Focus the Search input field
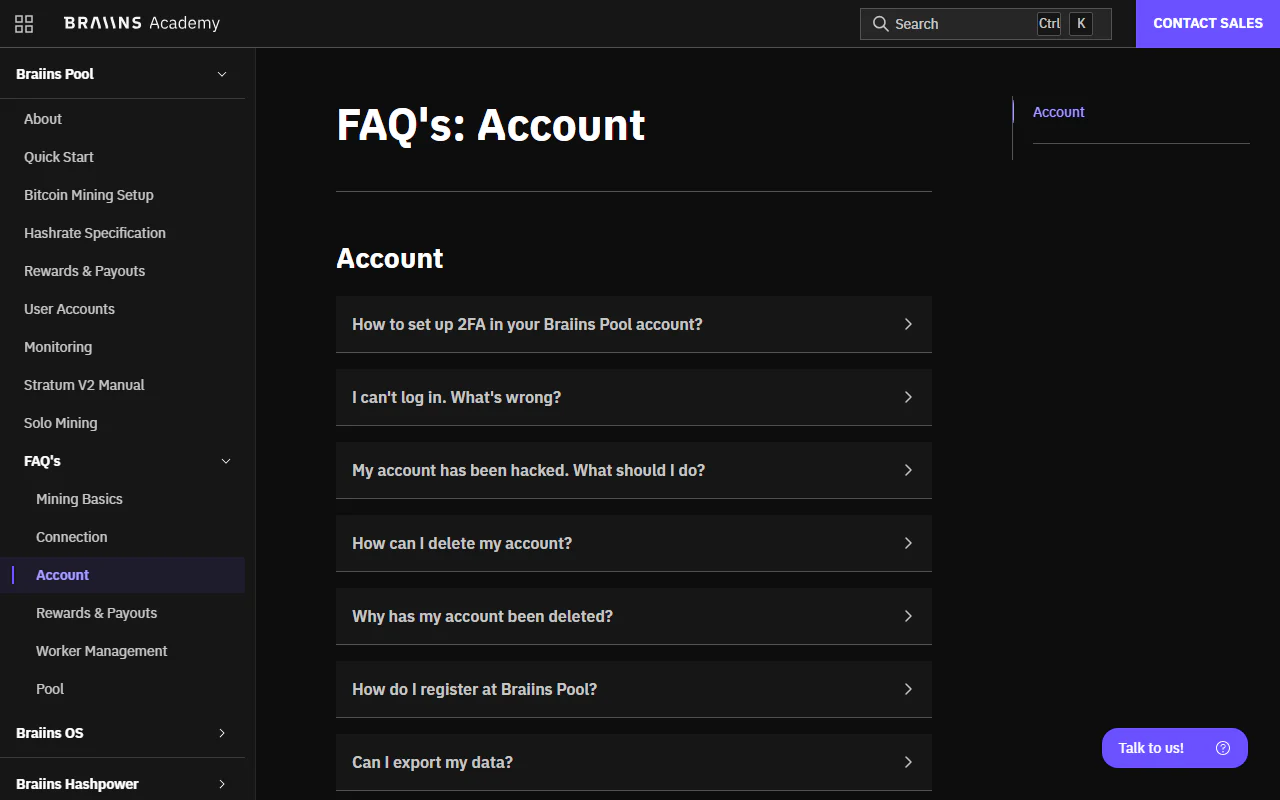 (x=985, y=24)
